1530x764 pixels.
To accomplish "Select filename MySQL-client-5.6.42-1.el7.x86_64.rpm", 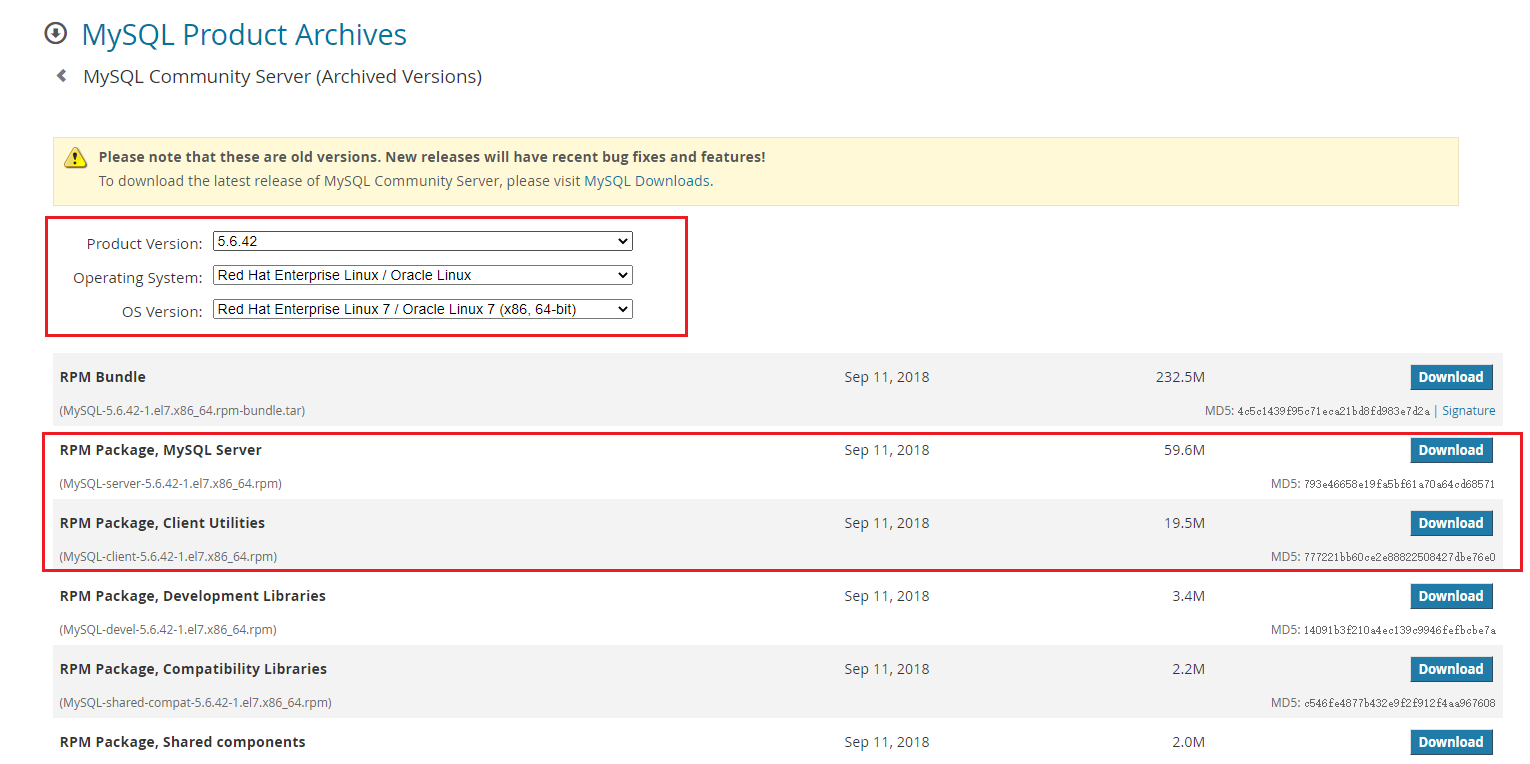I will tap(169, 557).
